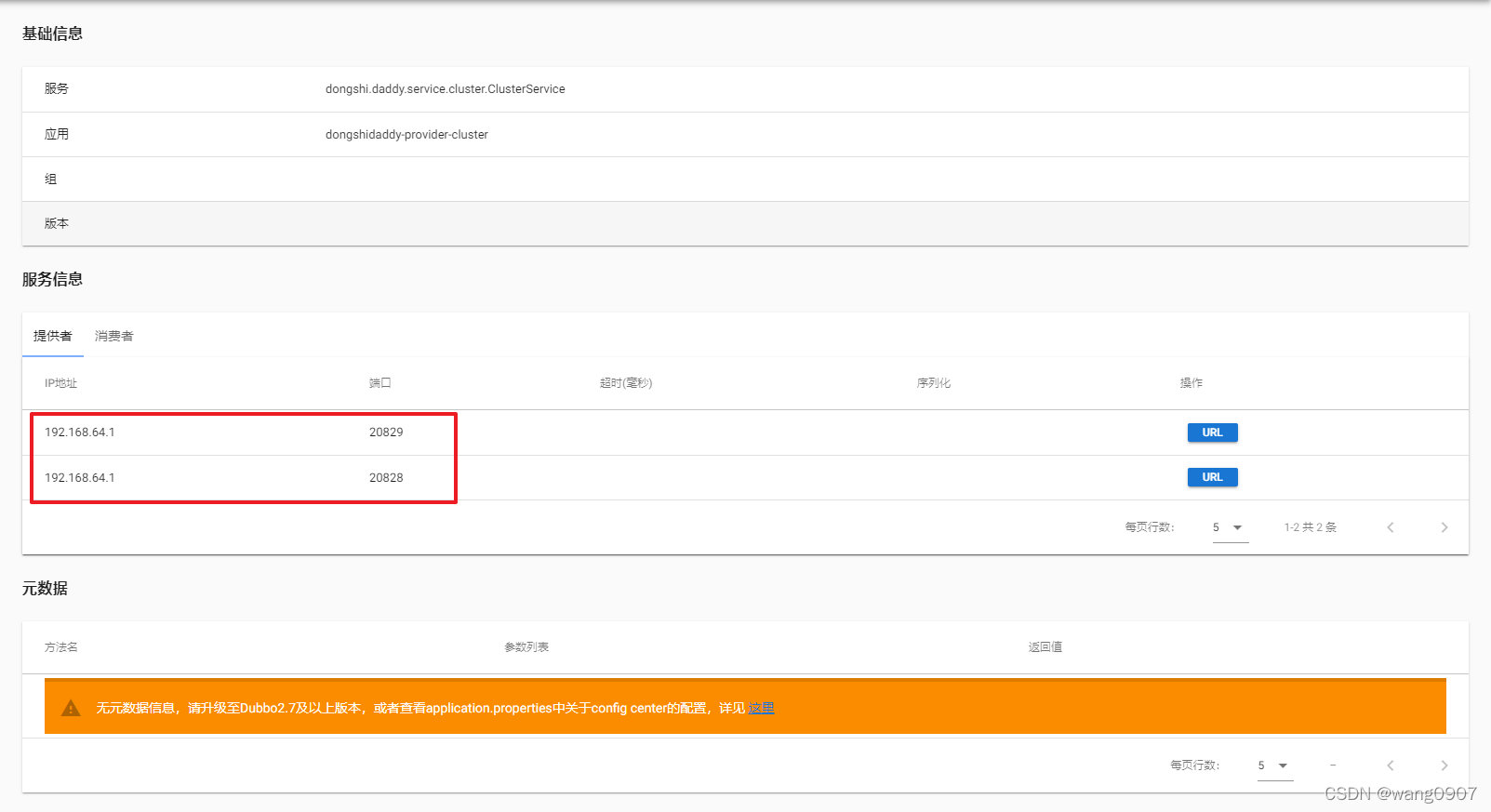Select service name dongshi.daddy.service.cluster.ClusterService
1491x812 pixels.
coord(446,89)
